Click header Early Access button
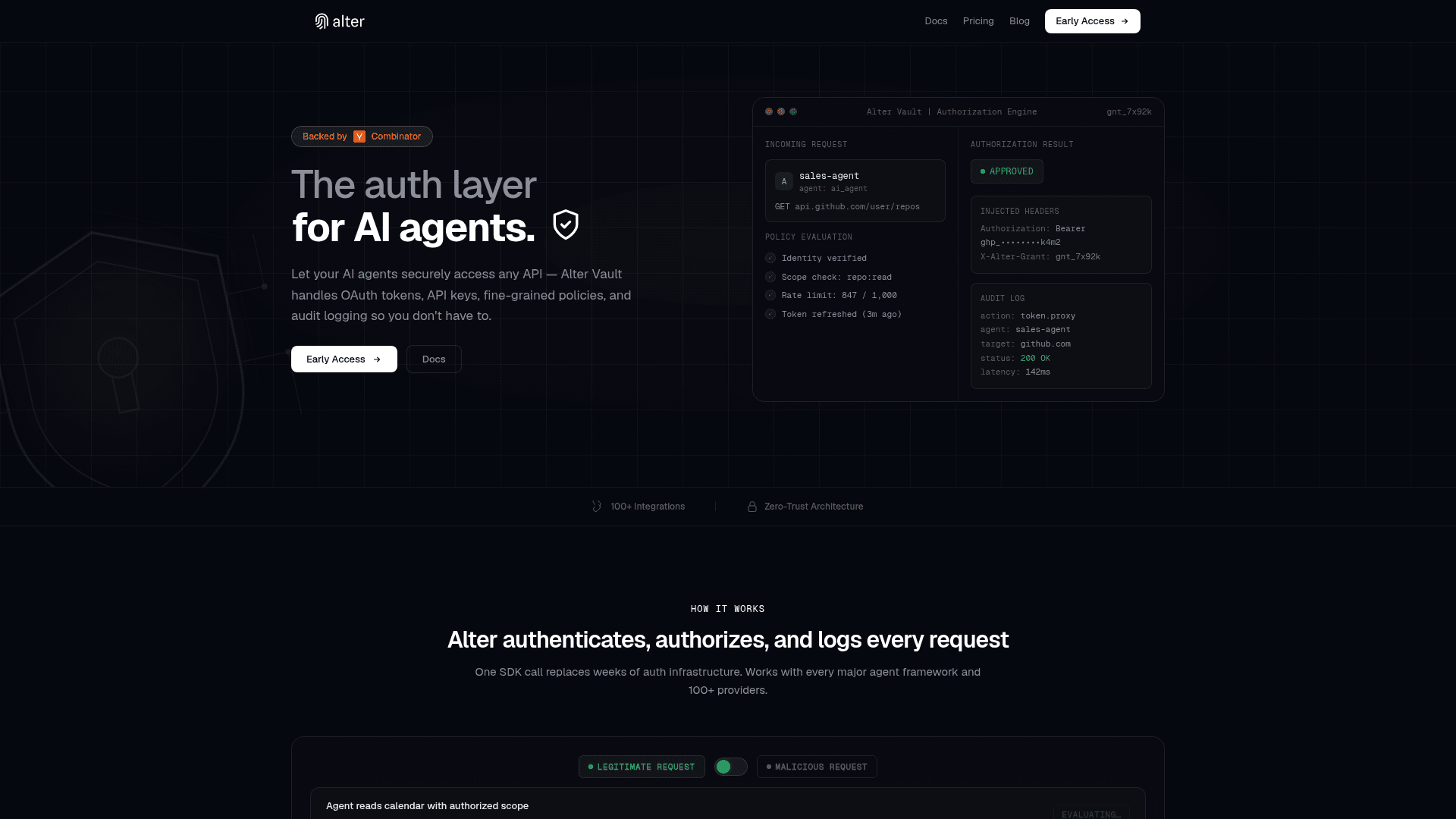 tap(1092, 21)
